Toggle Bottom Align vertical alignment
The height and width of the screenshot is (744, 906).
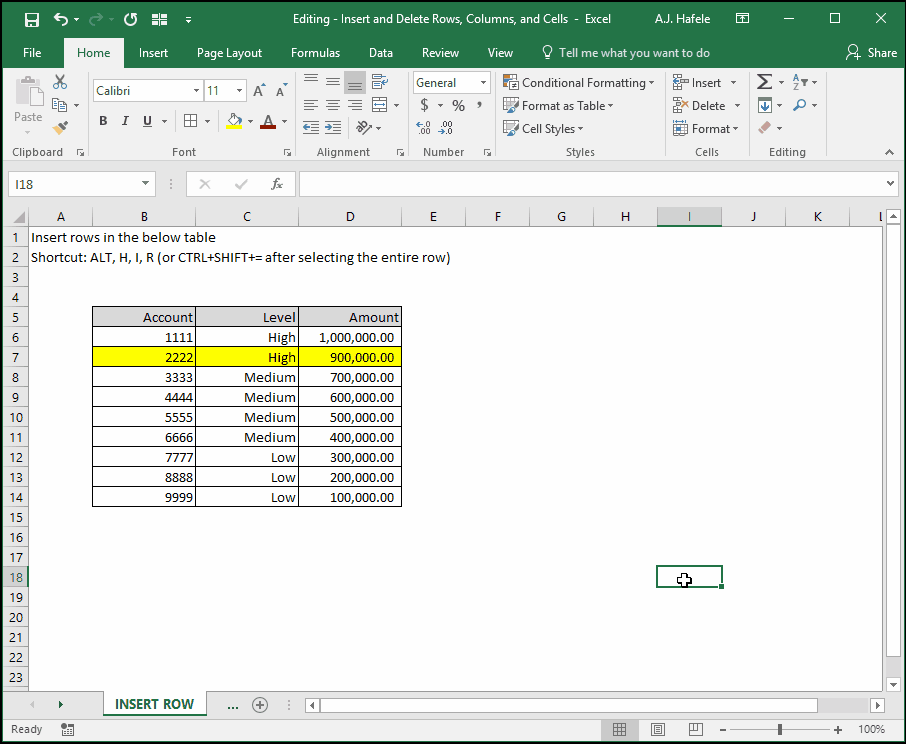pos(355,82)
